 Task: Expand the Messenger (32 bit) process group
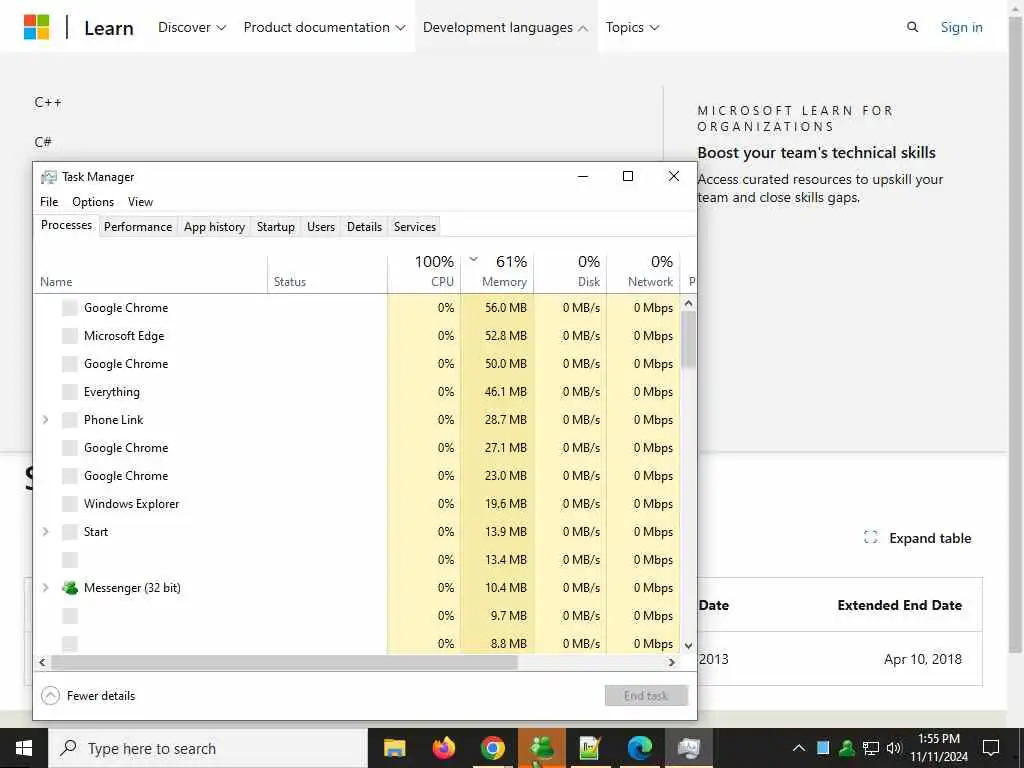(x=45, y=588)
